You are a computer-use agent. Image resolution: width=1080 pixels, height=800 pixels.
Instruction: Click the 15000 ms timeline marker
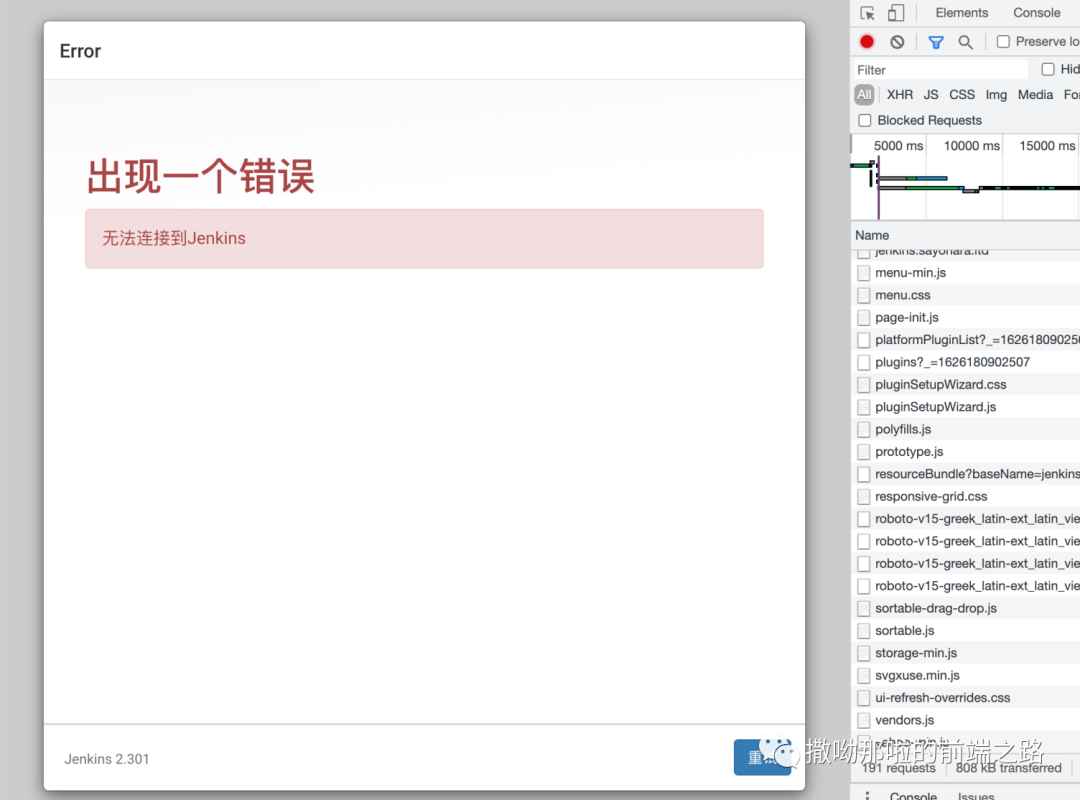coord(1047,146)
